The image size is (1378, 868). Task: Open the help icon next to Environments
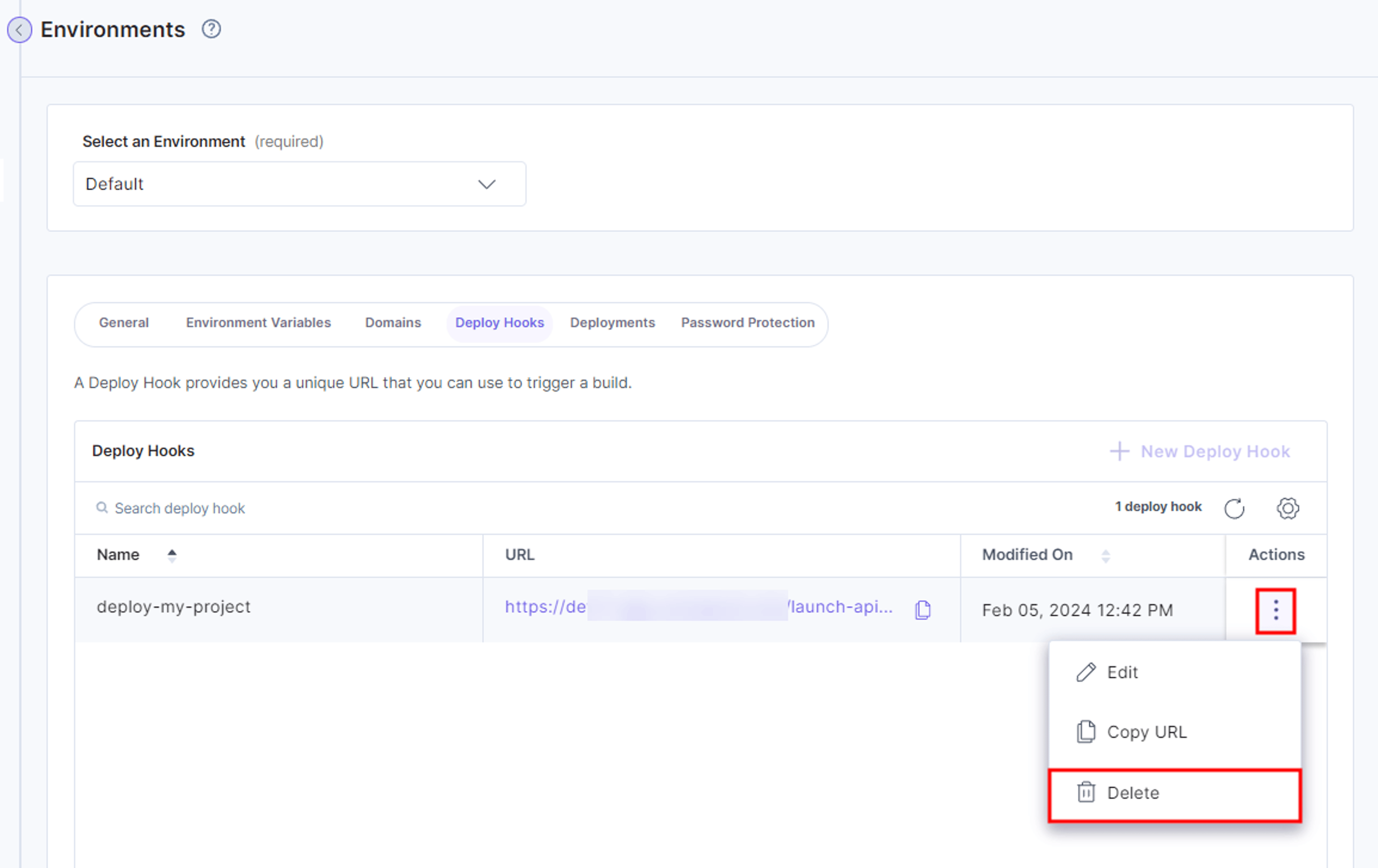211,29
